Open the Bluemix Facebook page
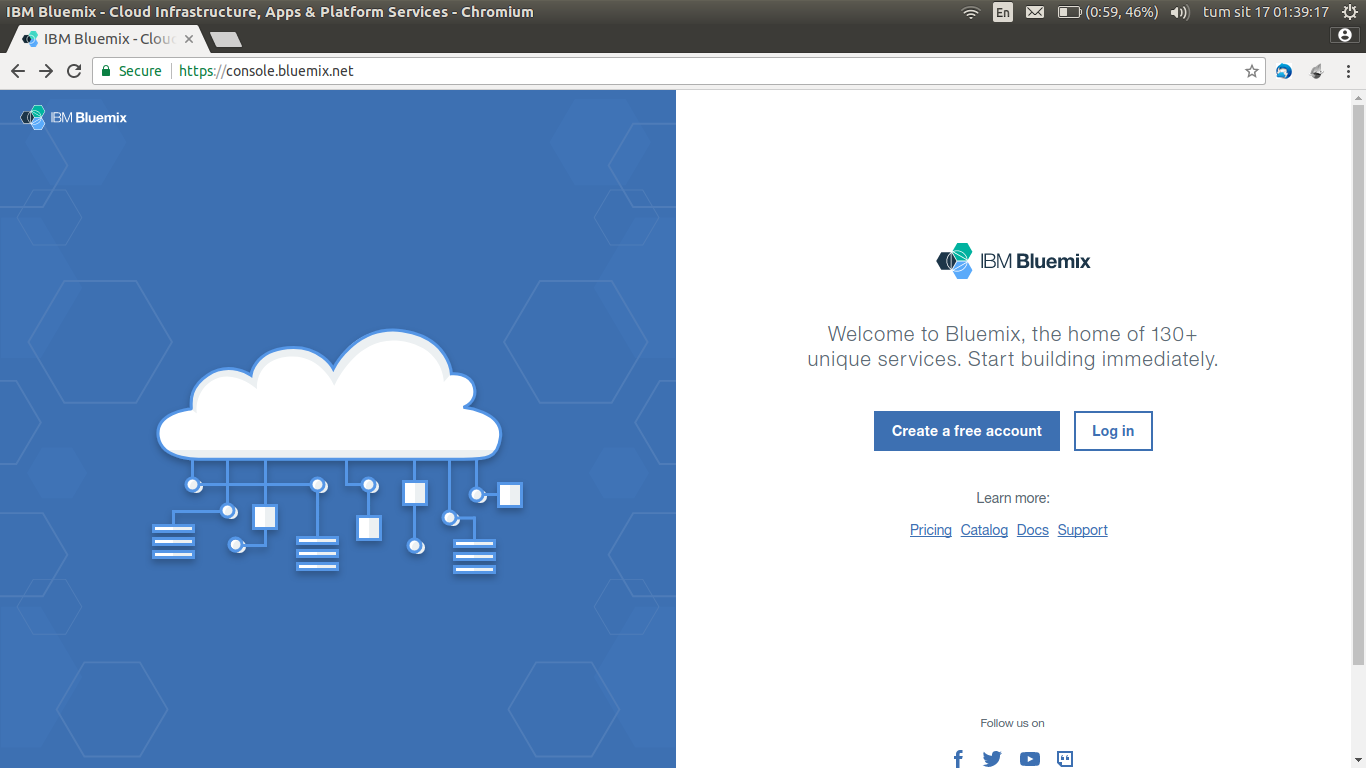Image resolution: width=1366 pixels, height=768 pixels. (x=958, y=759)
